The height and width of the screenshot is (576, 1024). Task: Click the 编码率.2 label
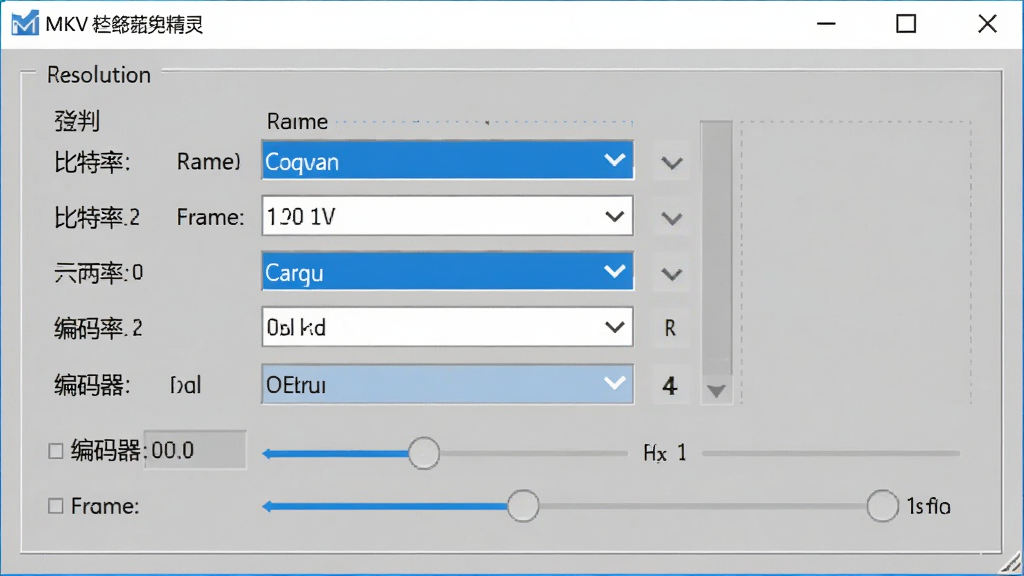pyautogui.click(x=98, y=328)
